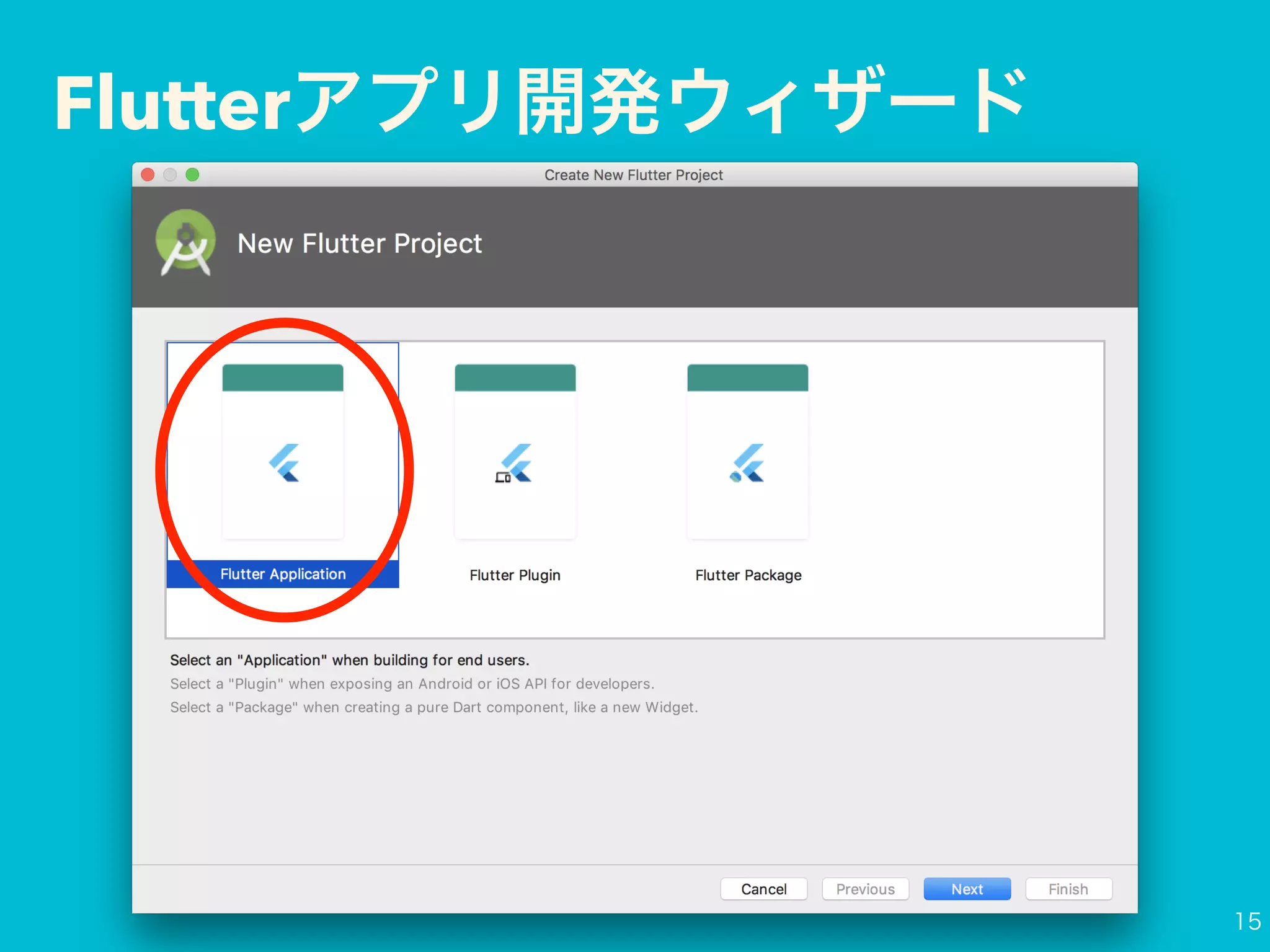Click the Finish button
This screenshot has height=952, width=1270.
(1068, 889)
